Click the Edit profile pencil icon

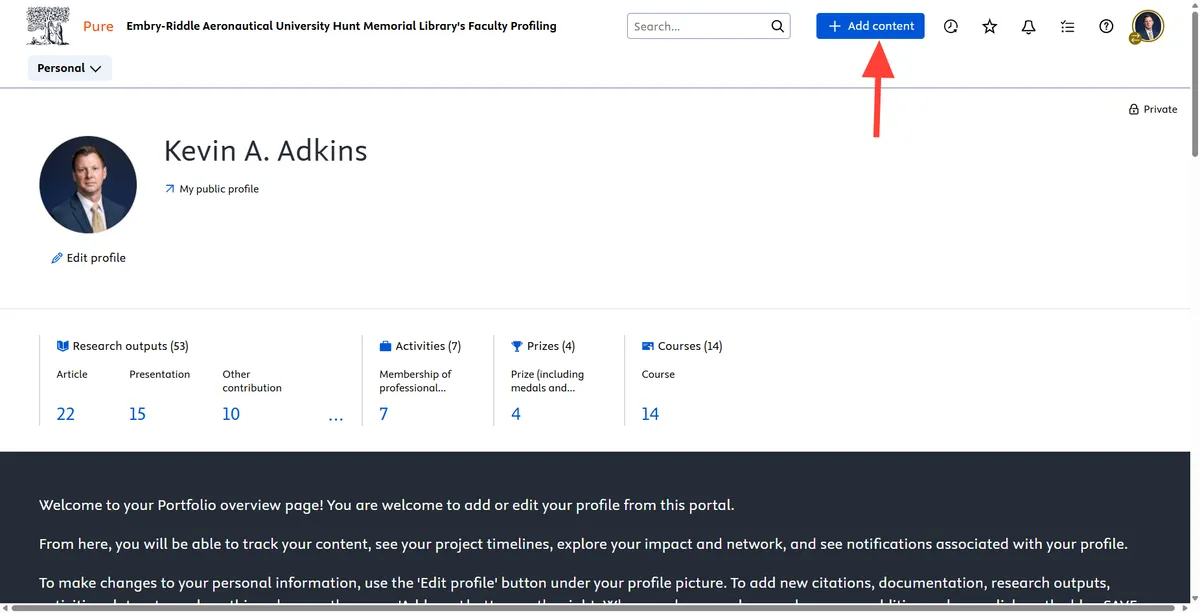(x=57, y=258)
